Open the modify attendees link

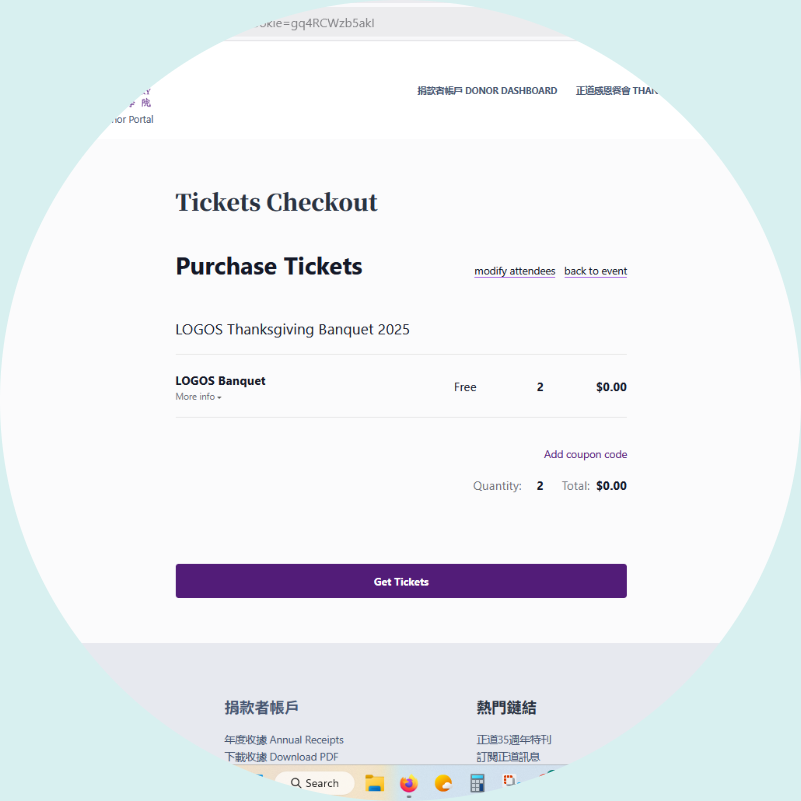[x=514, y=271]
